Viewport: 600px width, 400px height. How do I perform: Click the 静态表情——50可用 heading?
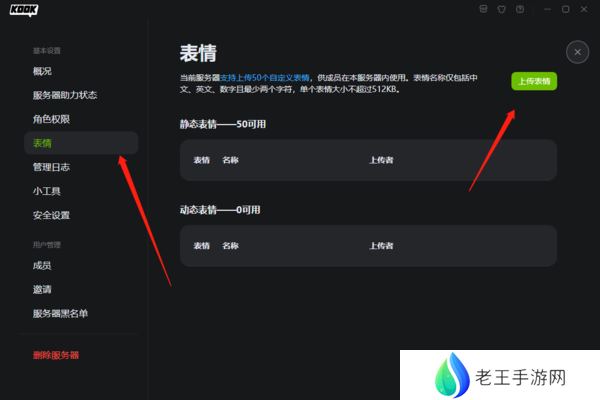coord(223,124)
